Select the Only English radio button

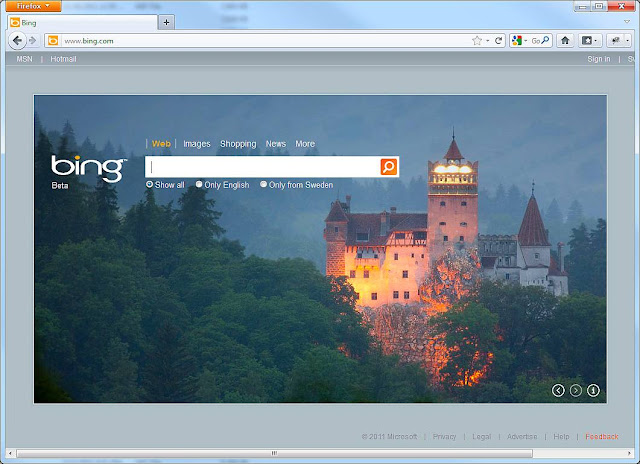point(199,184)
